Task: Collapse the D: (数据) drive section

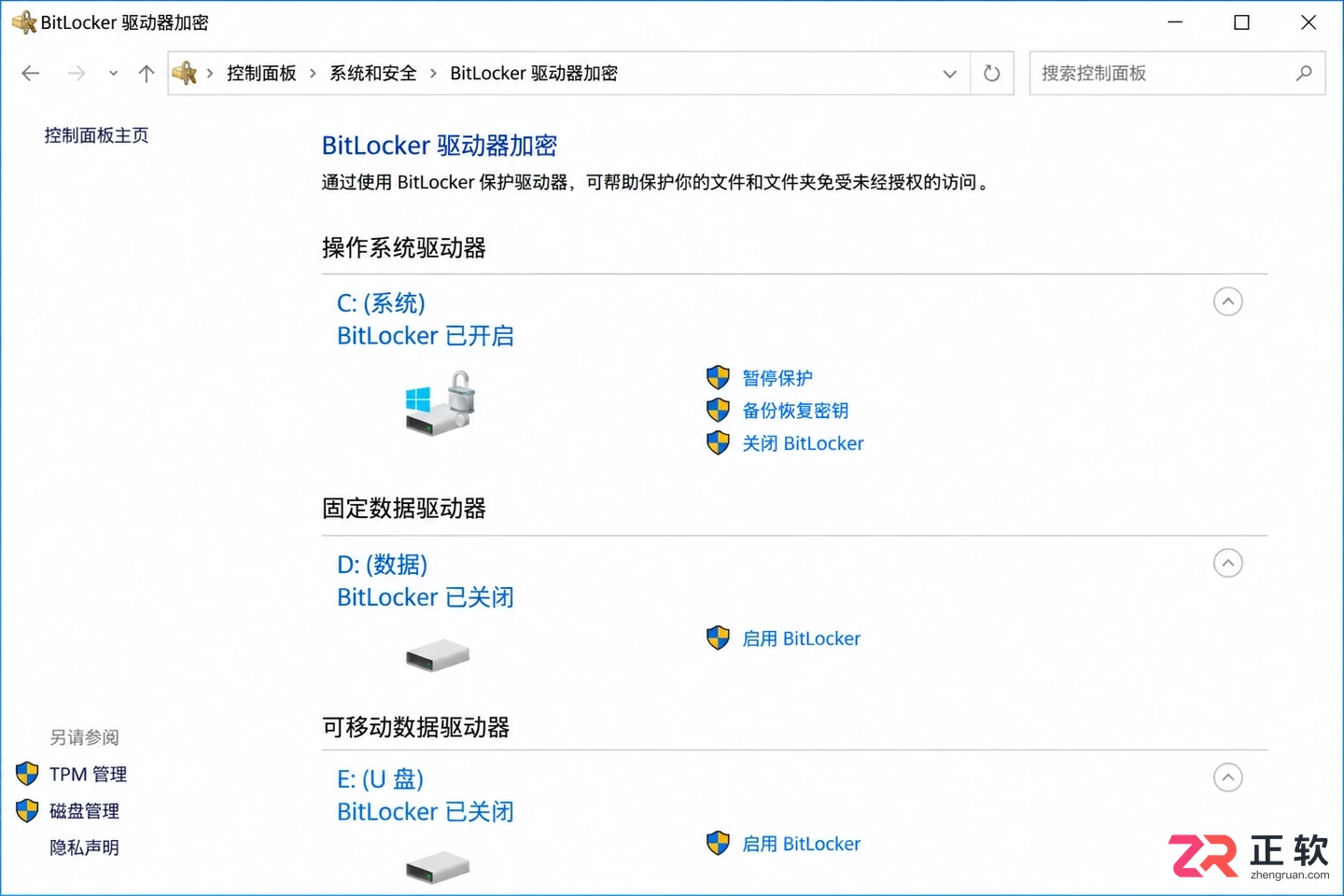Action: [1228, 563]
